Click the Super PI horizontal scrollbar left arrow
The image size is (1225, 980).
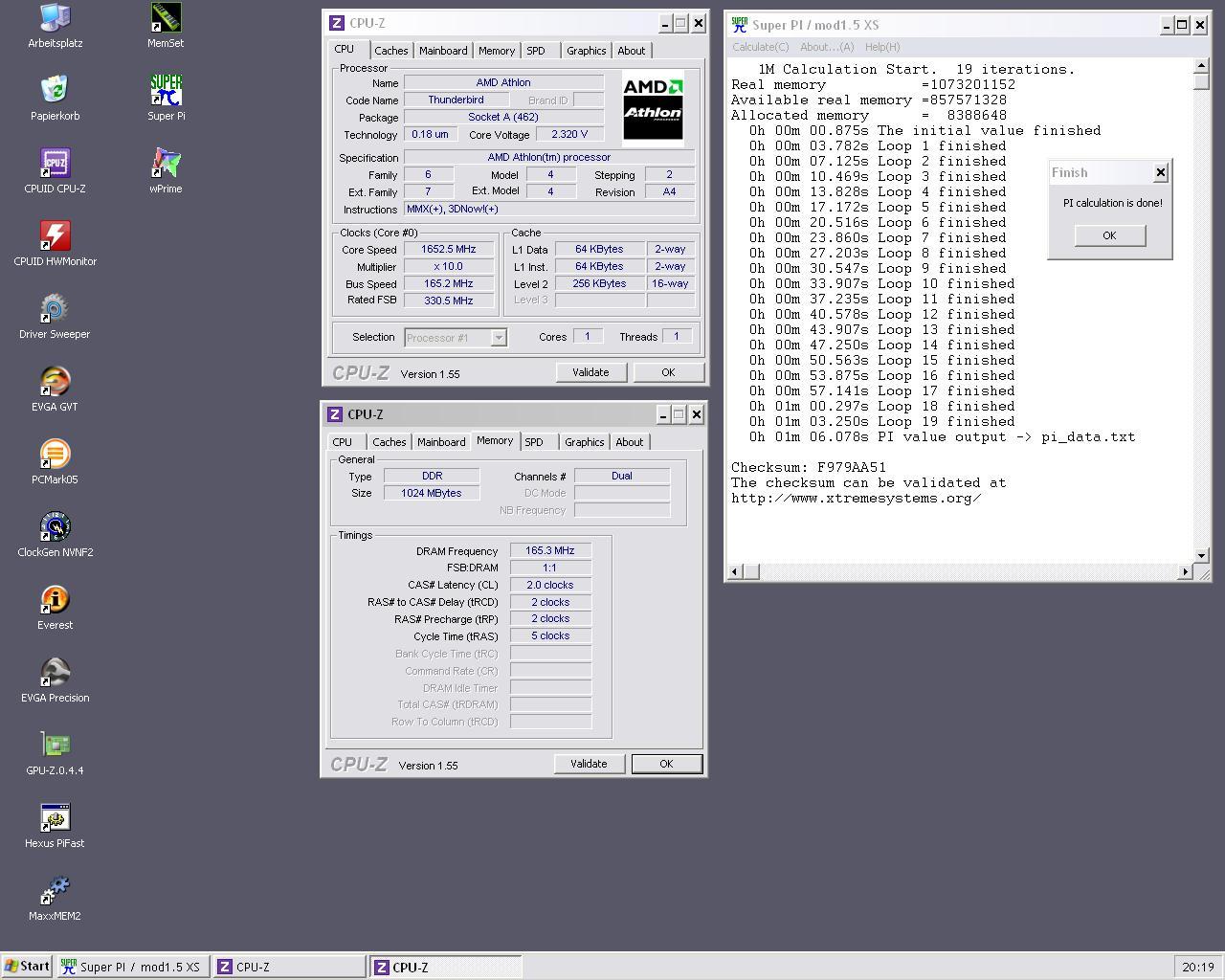click(x=735, y=572)
